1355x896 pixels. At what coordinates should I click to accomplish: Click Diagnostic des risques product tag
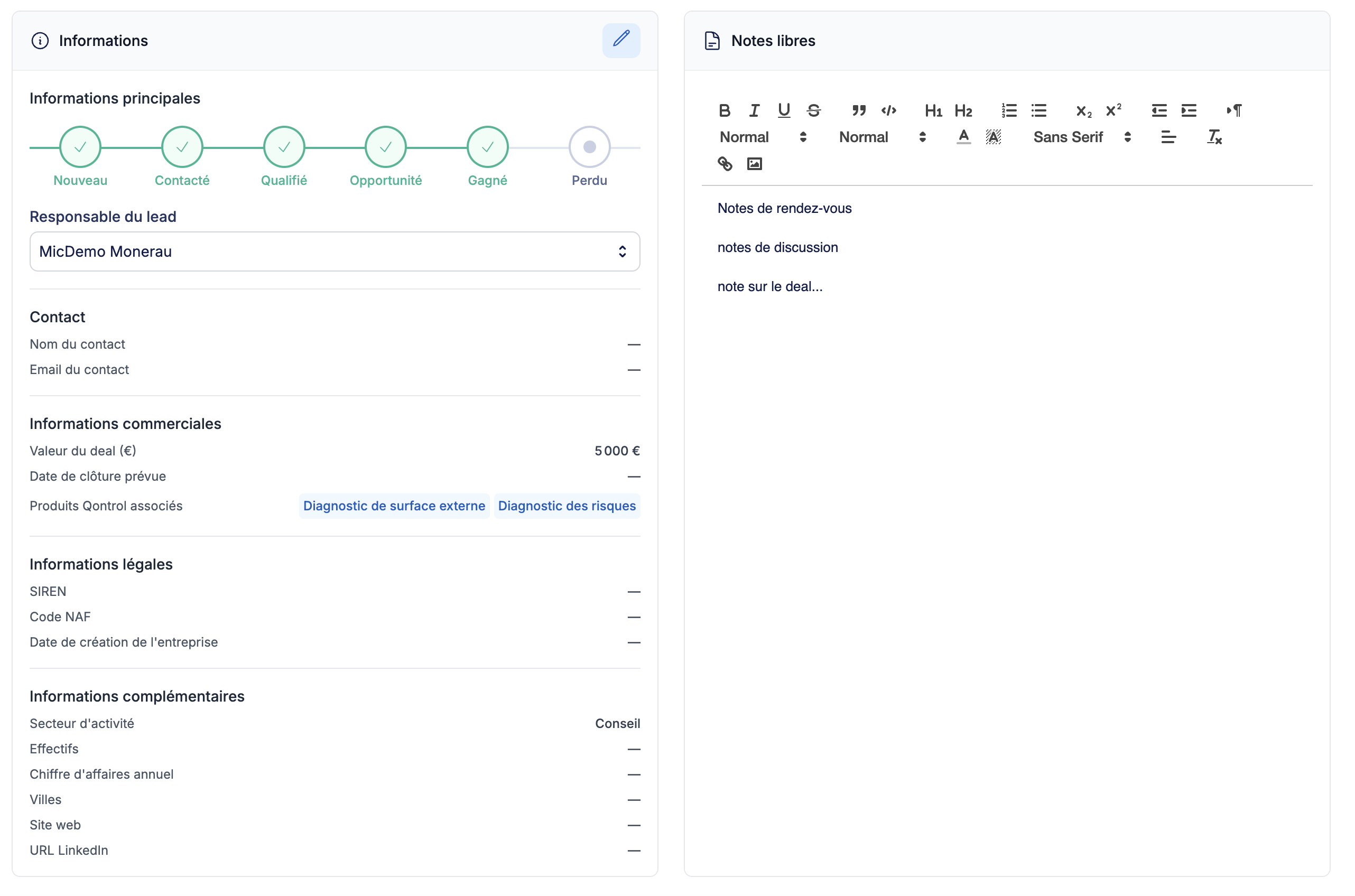[567, 506]
